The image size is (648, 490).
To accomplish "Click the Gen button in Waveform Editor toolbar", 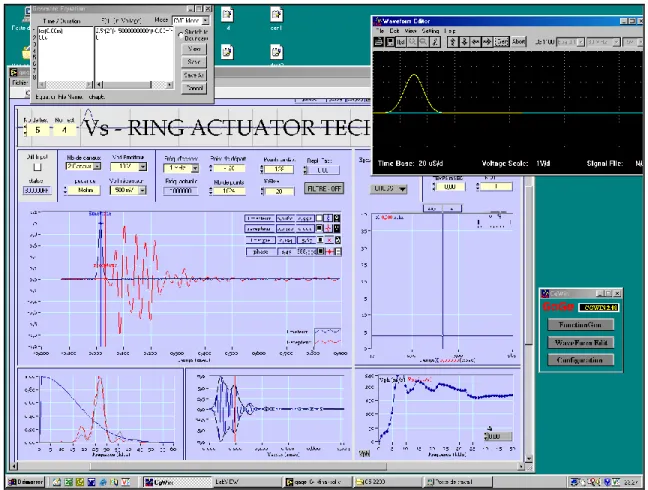I will [x=502, y=42].
